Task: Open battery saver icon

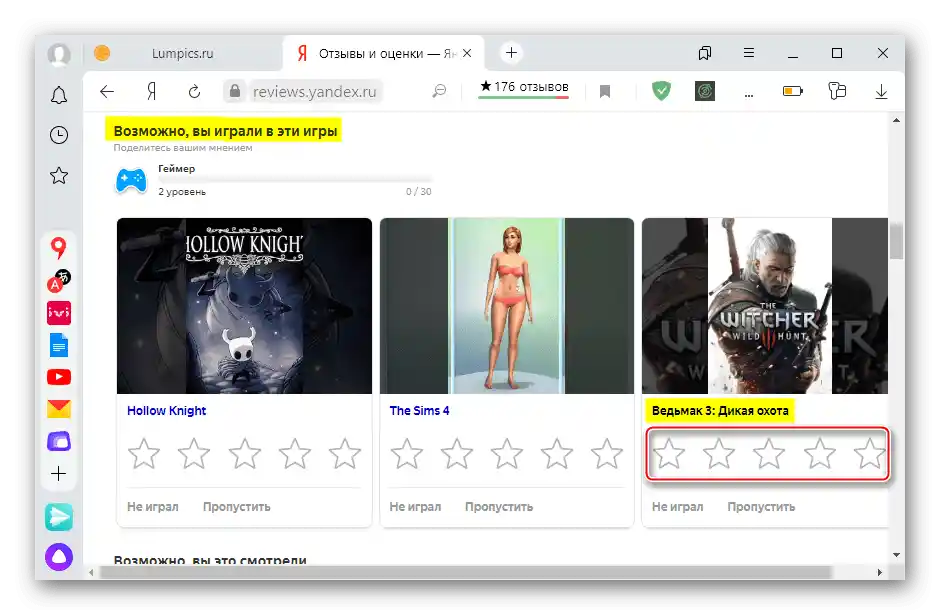Action: point(793,91)
